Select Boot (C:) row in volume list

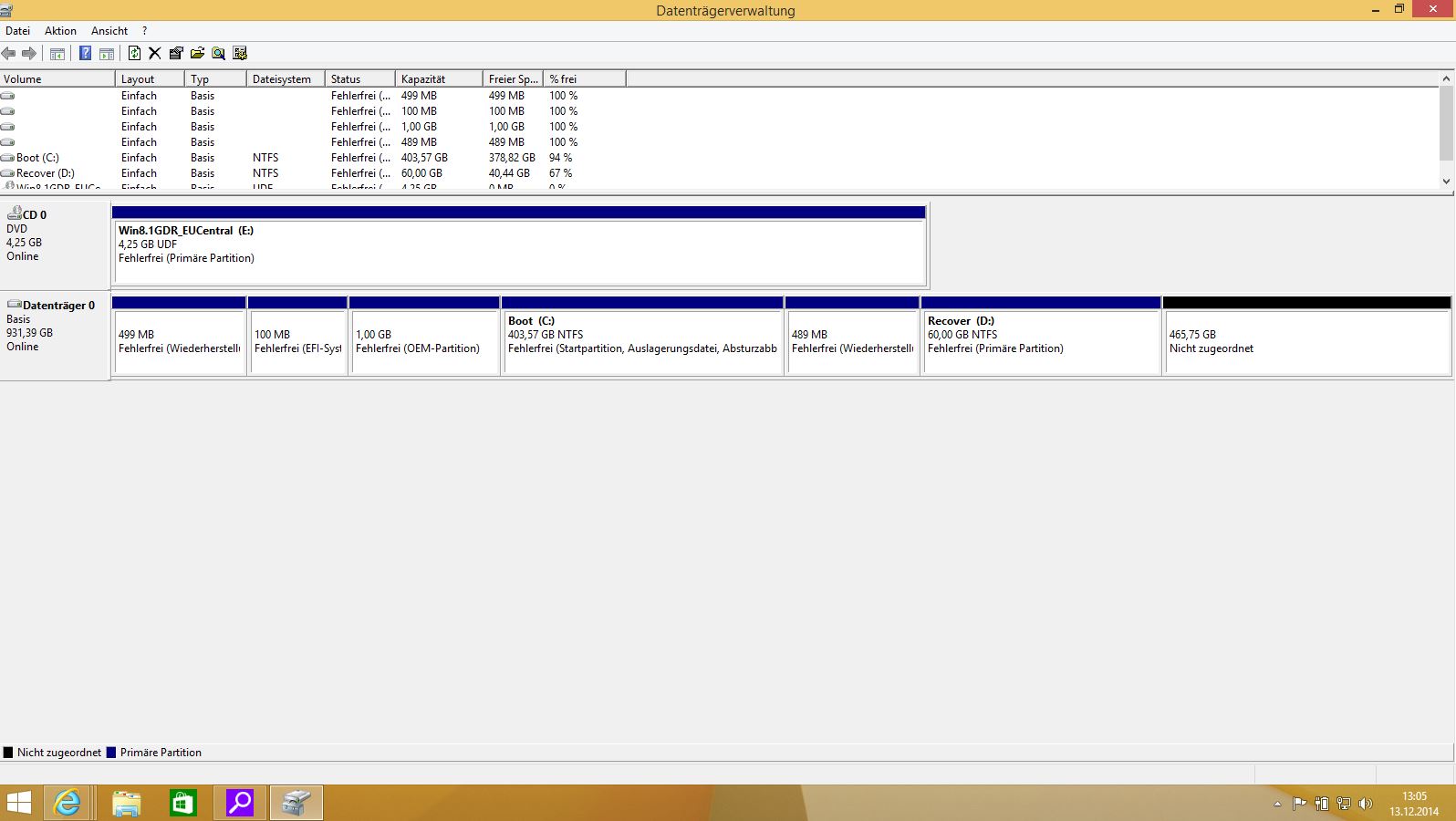coord(37,158)
